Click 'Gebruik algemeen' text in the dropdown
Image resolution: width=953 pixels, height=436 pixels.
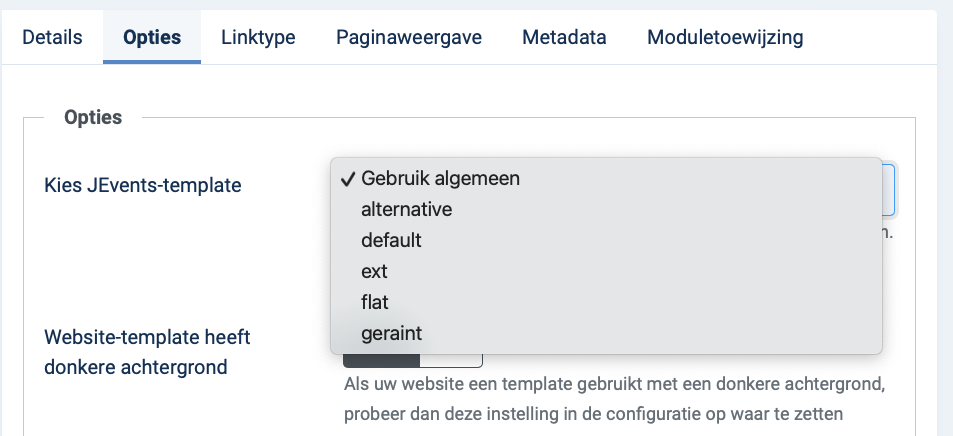[440, 179]
